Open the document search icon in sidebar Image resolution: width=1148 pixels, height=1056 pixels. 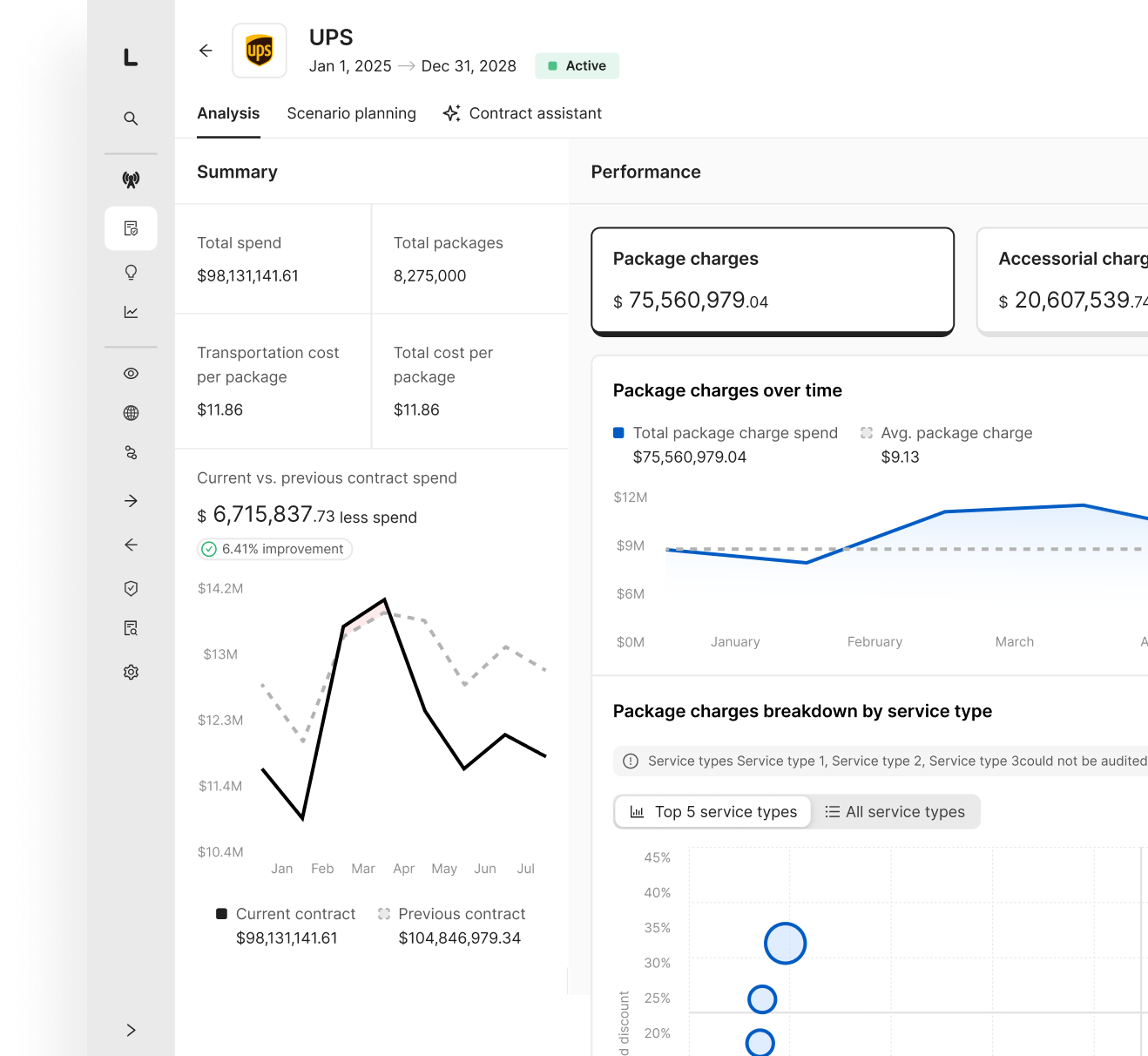(x=131, y=628)
